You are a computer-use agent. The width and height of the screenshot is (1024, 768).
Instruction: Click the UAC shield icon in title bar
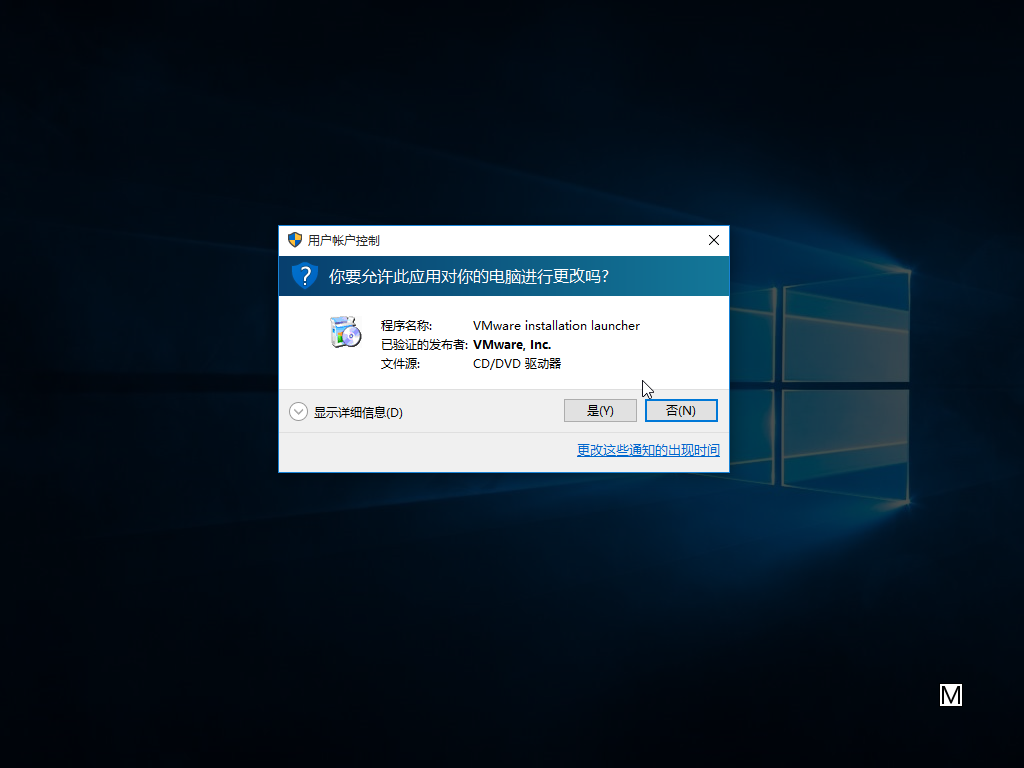[295, 240]
